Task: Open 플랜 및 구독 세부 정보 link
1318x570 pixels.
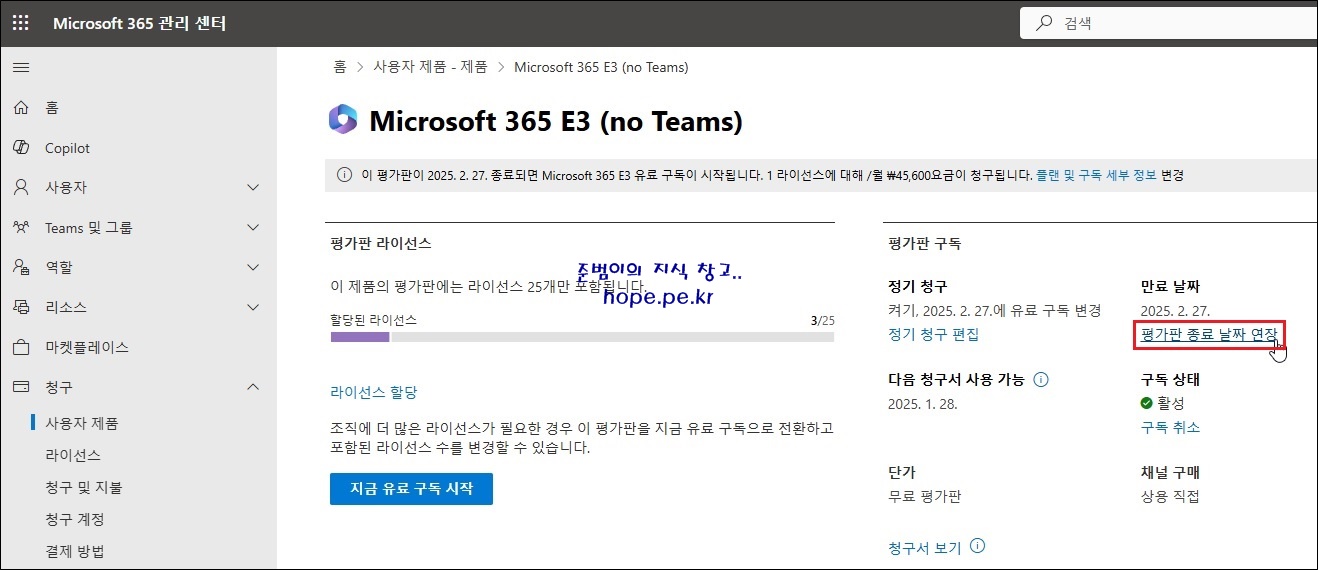Action: pos(1096,175)
